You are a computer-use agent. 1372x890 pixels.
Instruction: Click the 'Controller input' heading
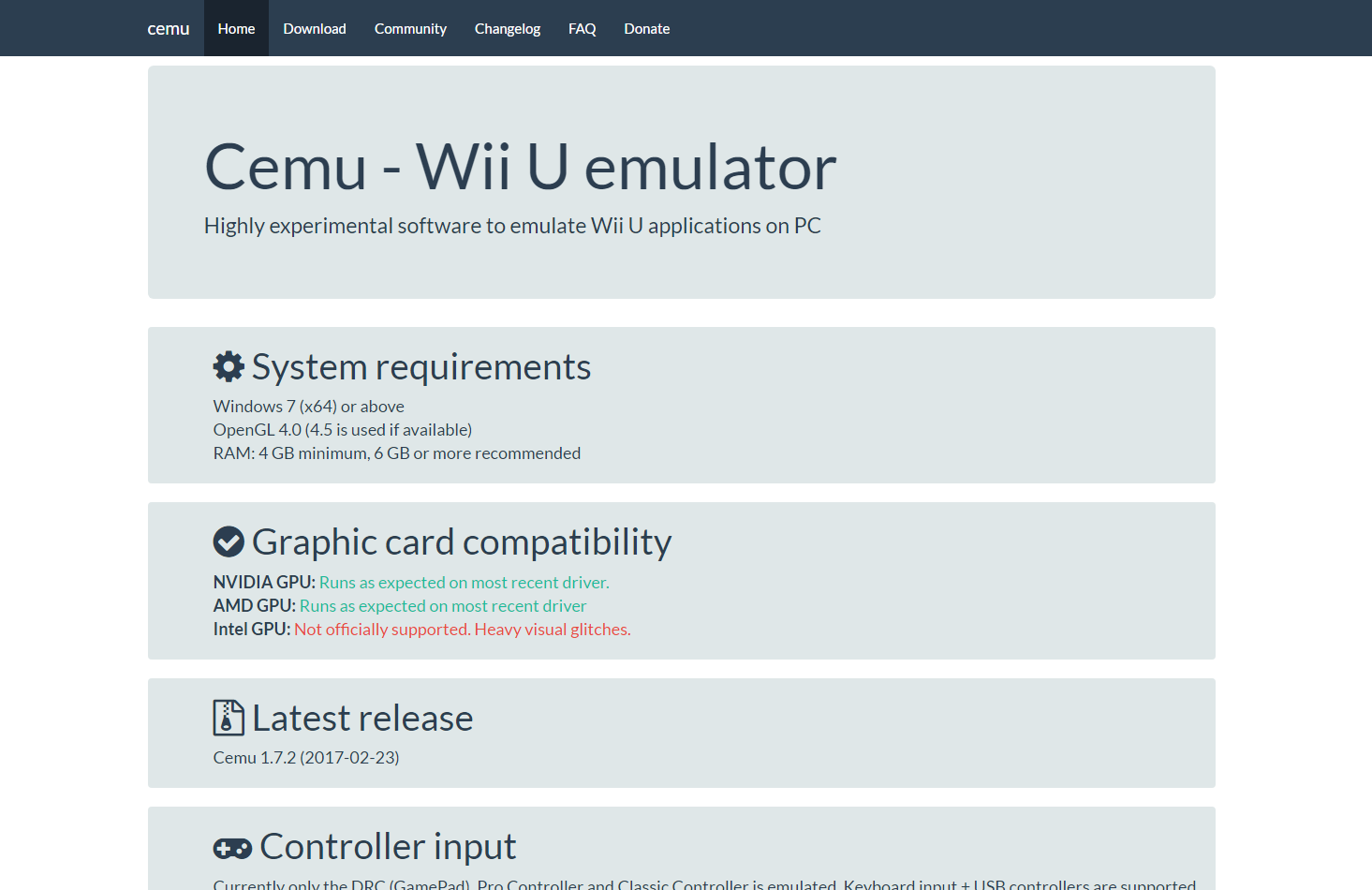(388, 847)
